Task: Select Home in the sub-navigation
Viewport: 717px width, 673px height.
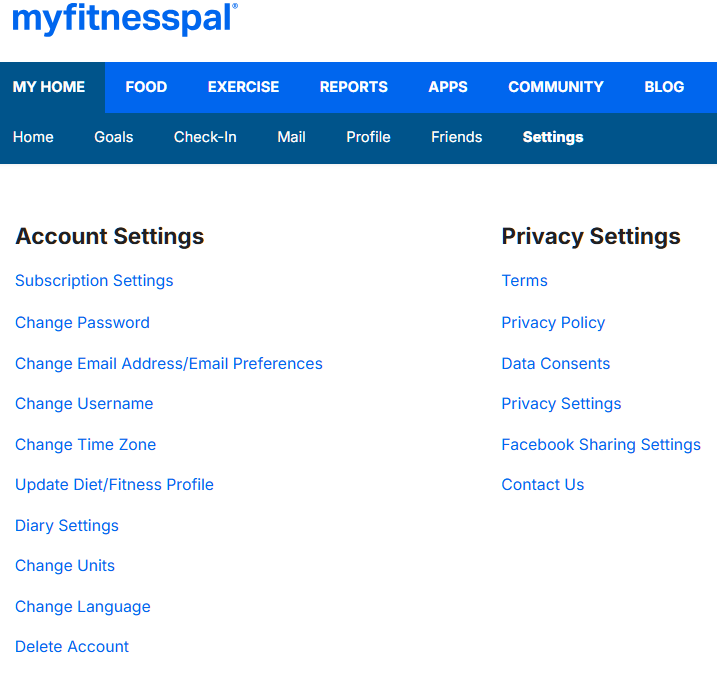Action: click(33, 137)
